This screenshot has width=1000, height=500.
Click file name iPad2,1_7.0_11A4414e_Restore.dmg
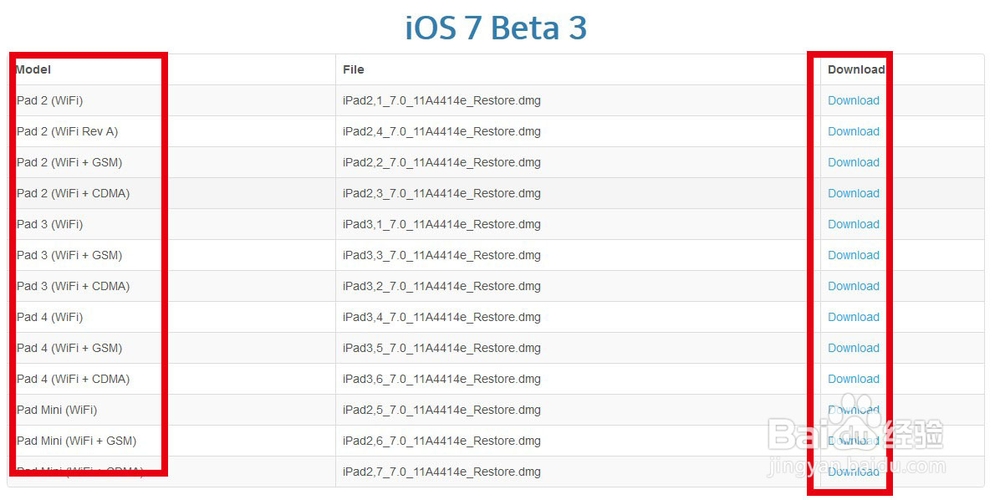pos(441,101)
